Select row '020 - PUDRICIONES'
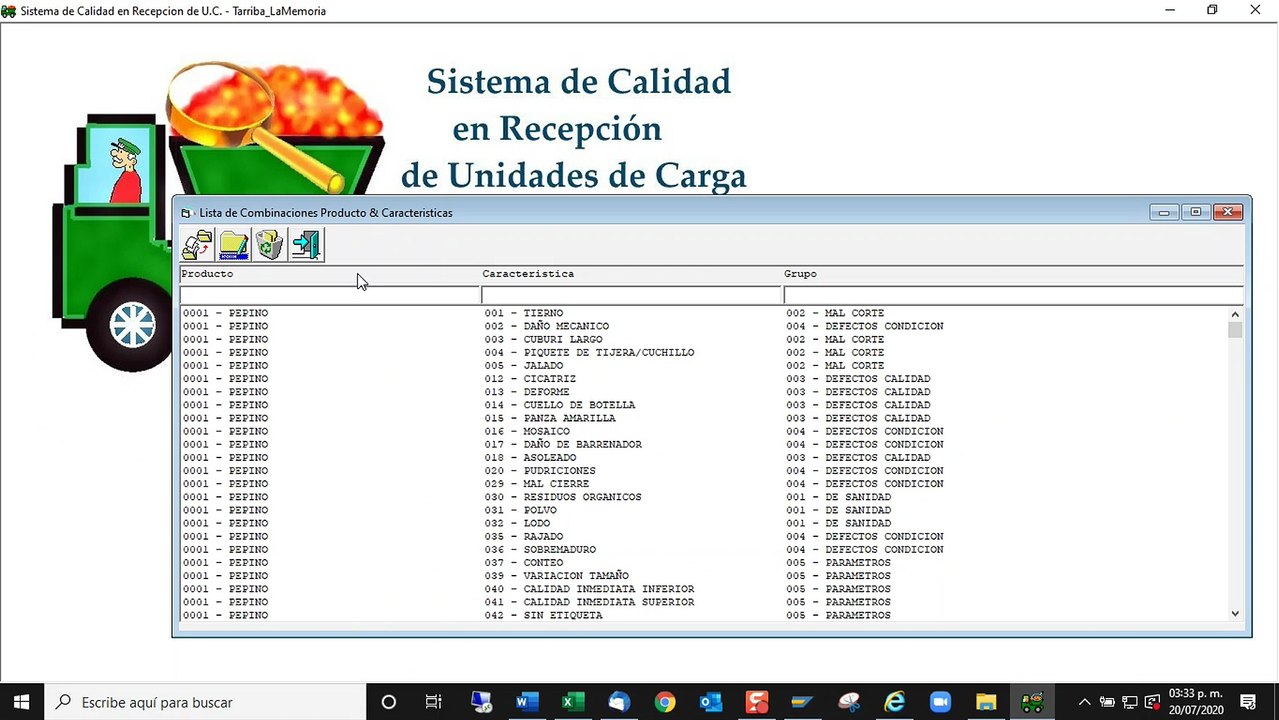Viewport: 1279px width, 720px height. (703, 471)
